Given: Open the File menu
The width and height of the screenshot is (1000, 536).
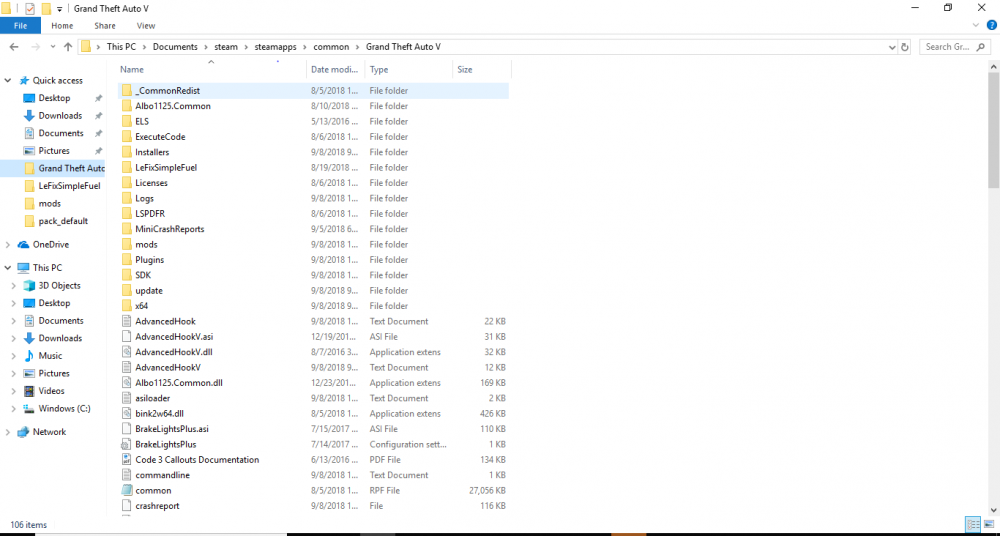Looking at the screenshot, I should tap(20, 26).
